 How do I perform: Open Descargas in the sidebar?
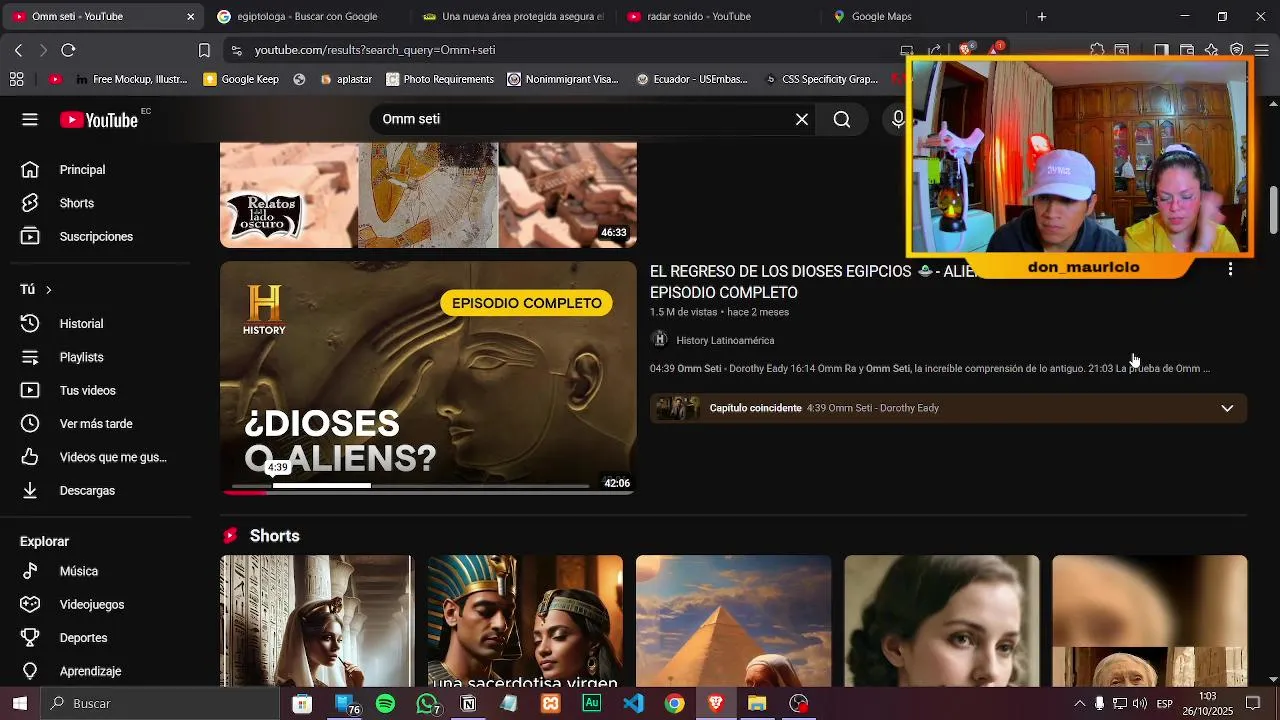click(x=87, y=491)
